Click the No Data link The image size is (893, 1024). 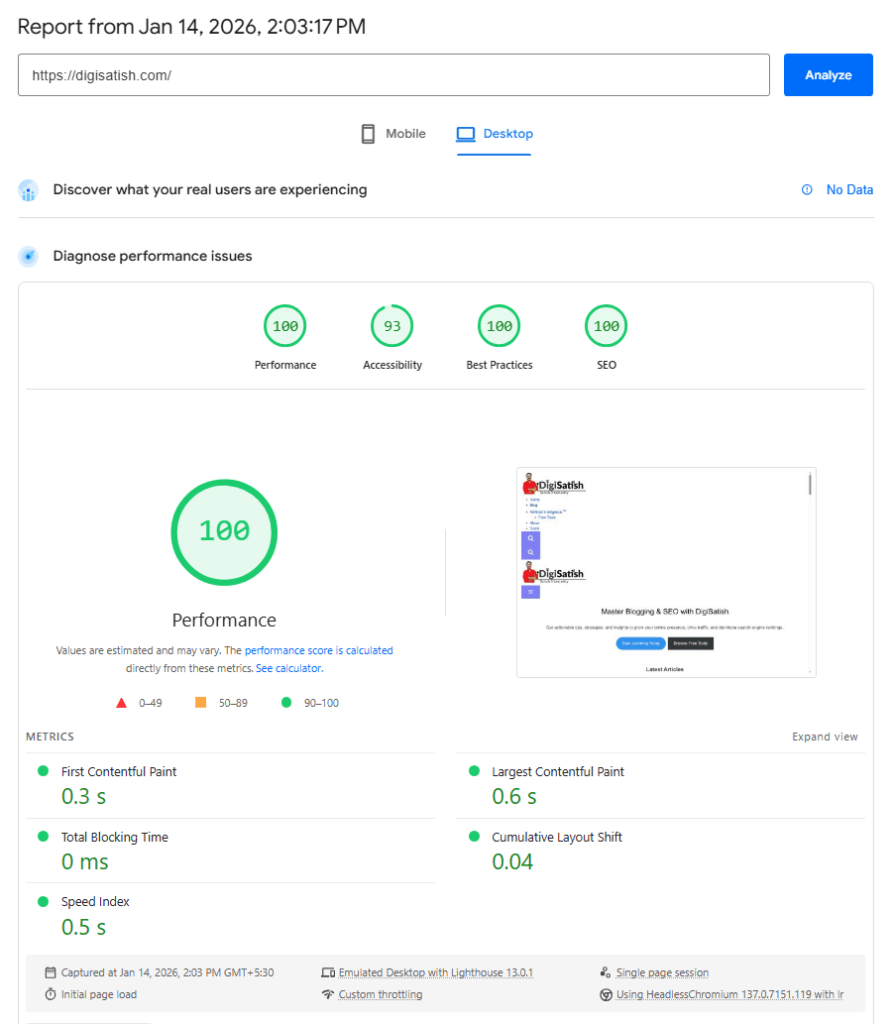[x=849, y=189]
